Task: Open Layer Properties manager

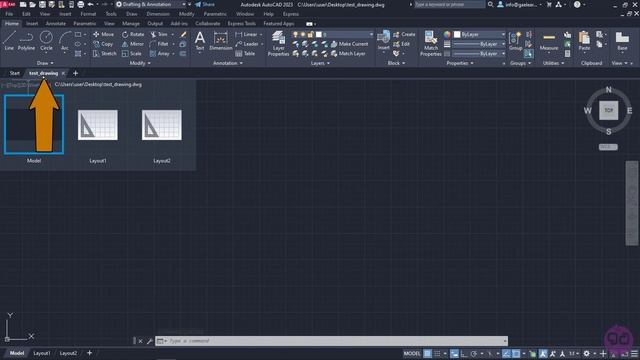Action: click(278, 44)
